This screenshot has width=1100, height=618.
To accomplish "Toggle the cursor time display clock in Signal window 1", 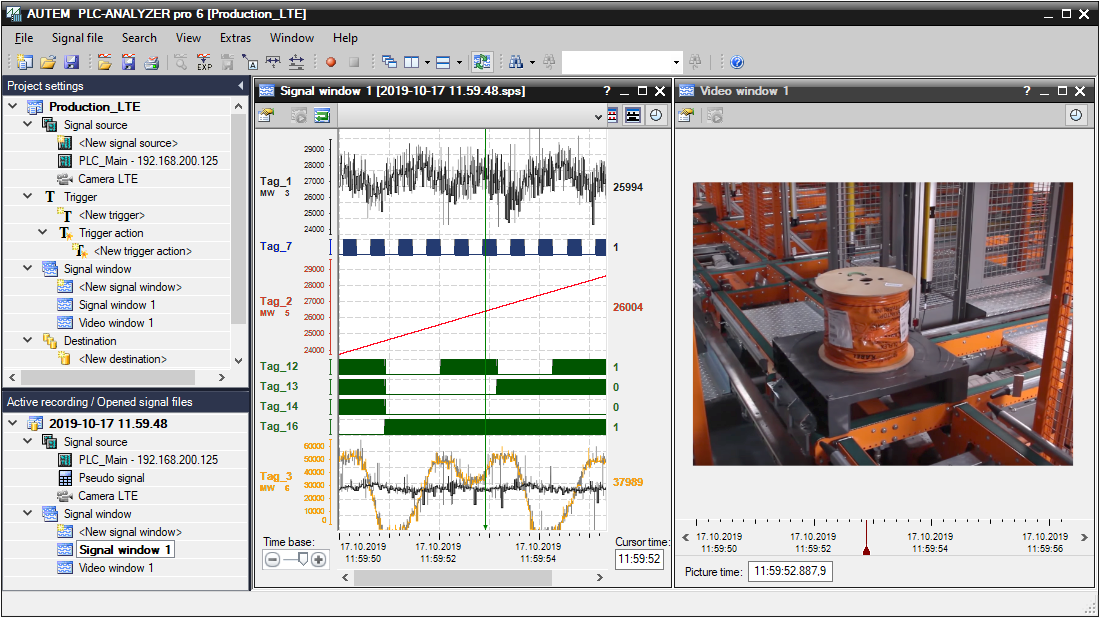I will (x=655, y=115).
